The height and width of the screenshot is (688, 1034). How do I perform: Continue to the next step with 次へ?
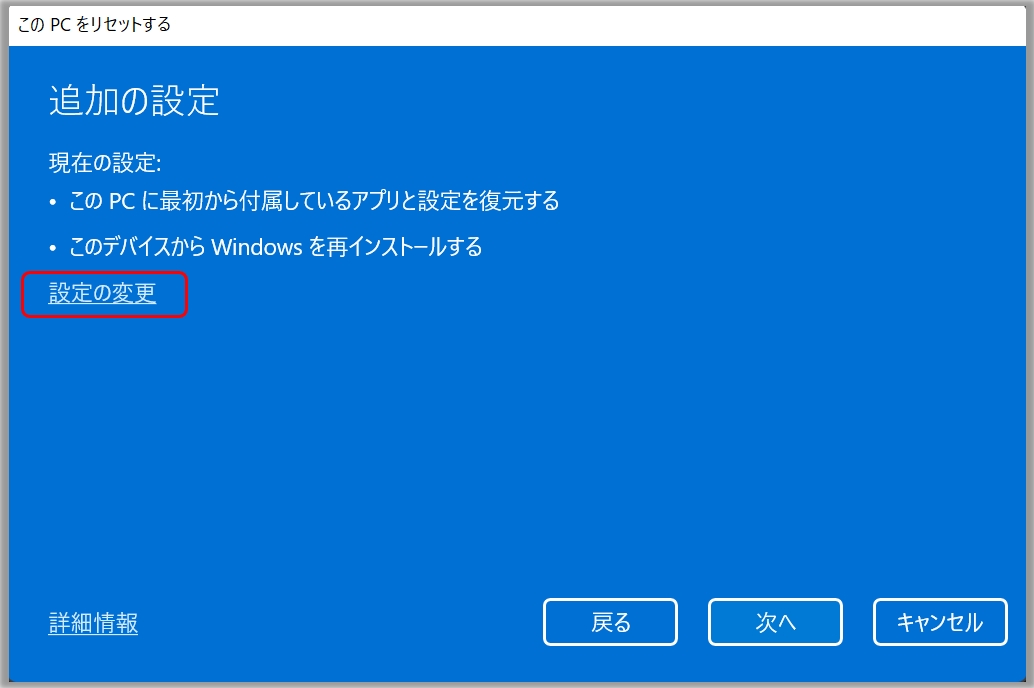click(x=775, y=621)
